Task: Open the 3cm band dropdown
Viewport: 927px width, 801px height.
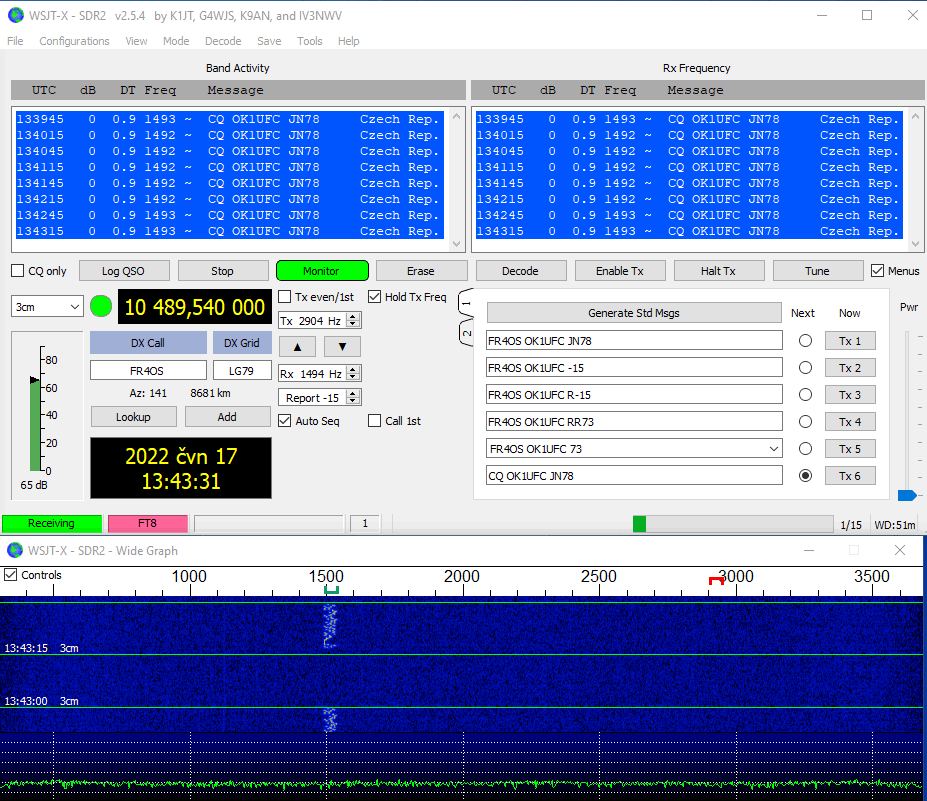Action: pos(47,307)
